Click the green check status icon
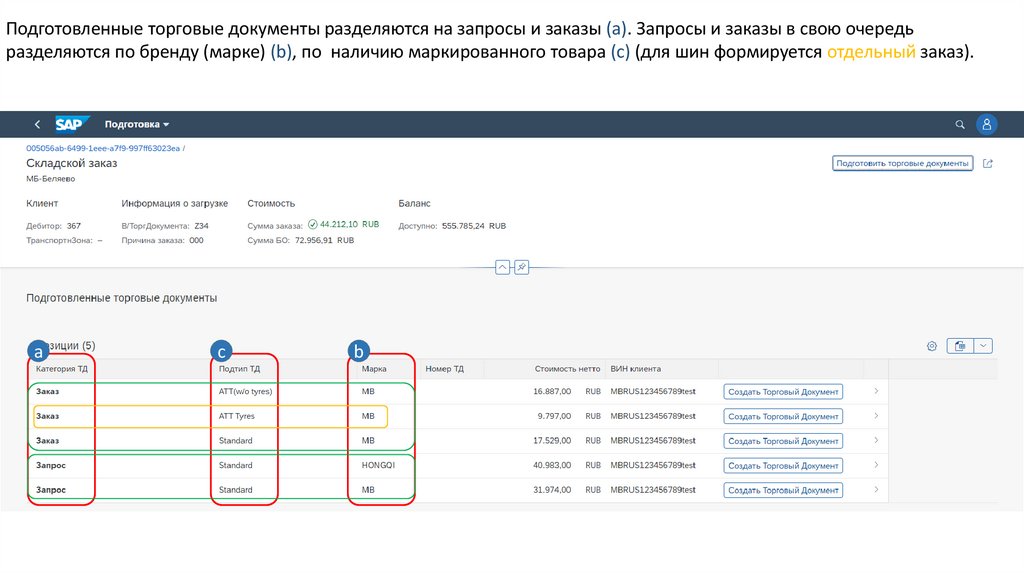 pyautogui.click(x=312, y=224)
